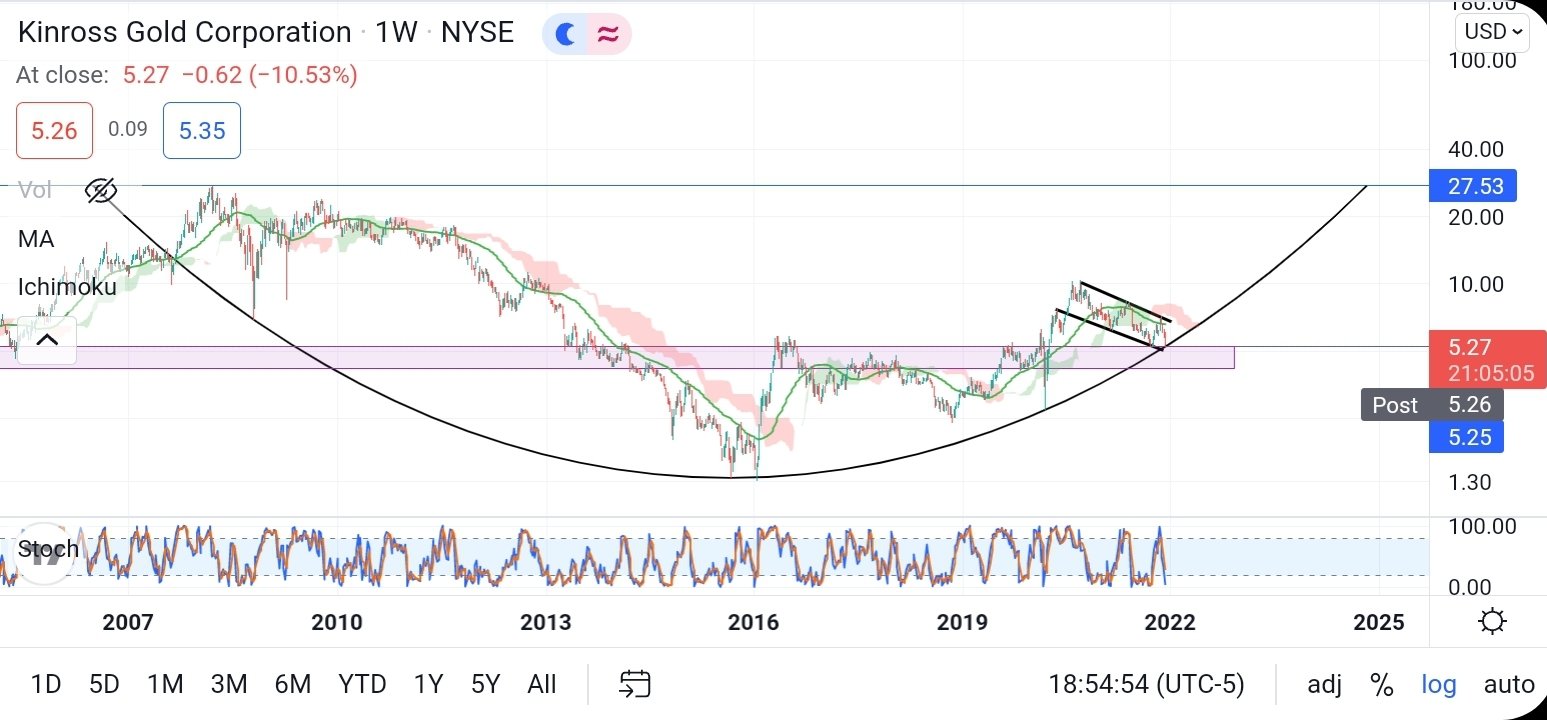
Task: Click the 2010 time axis label
Action: tap(337, 622)
